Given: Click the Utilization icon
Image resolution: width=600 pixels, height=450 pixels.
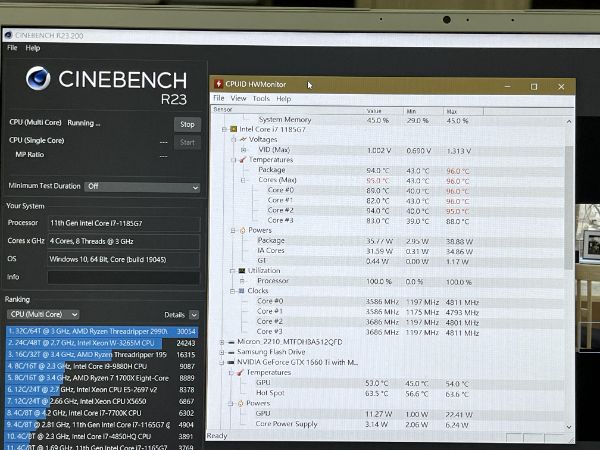Looking at the screenshot, I should [241, 271].
